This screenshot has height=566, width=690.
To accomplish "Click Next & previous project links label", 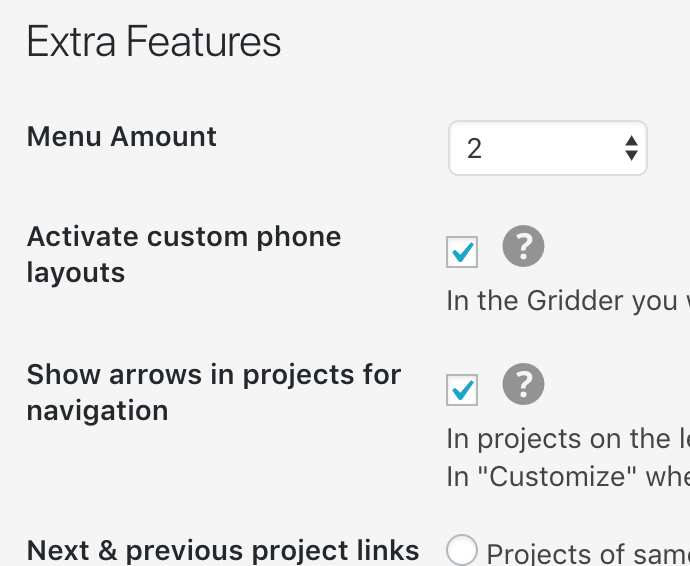I will pyautogui.click(x=223, y=550).
